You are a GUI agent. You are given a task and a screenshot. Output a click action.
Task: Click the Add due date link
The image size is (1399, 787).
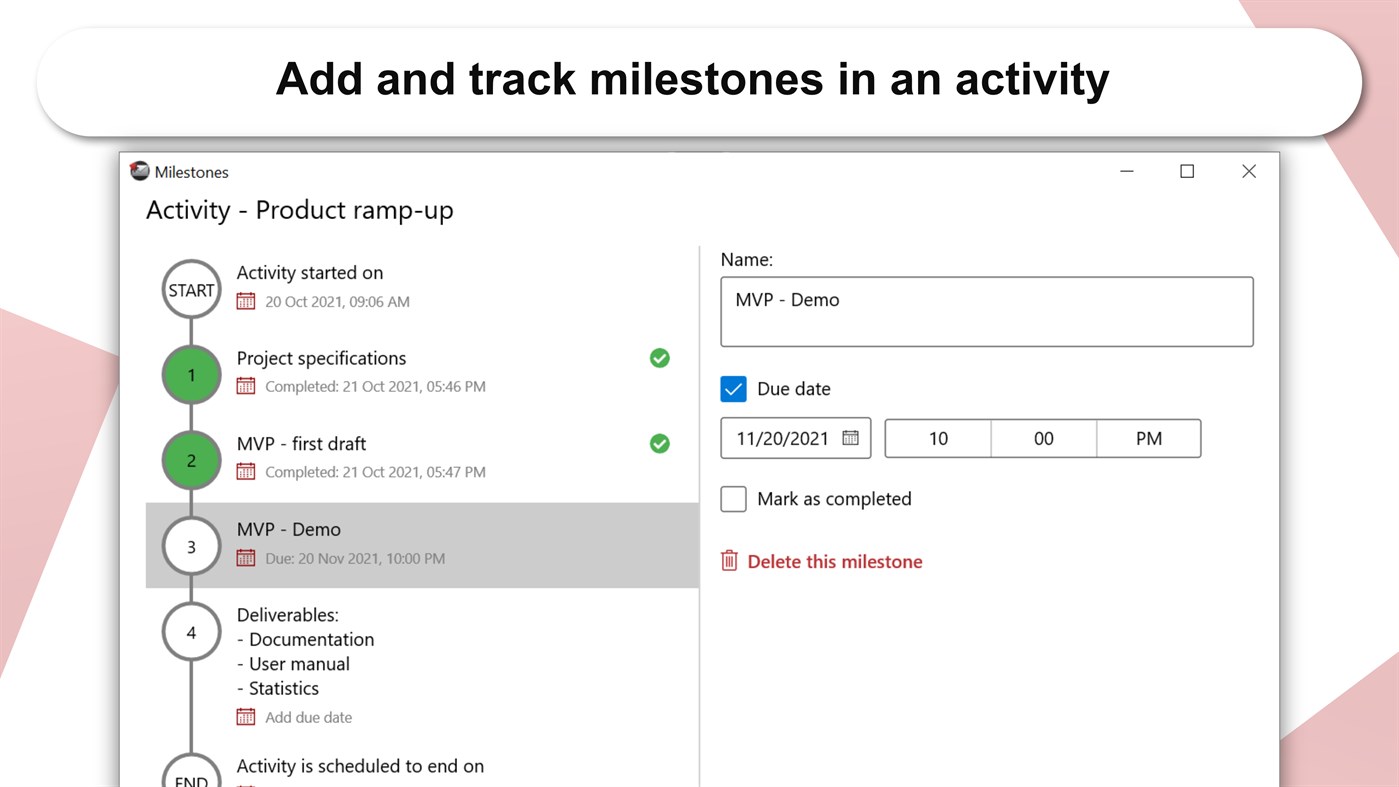coord(308,717)
